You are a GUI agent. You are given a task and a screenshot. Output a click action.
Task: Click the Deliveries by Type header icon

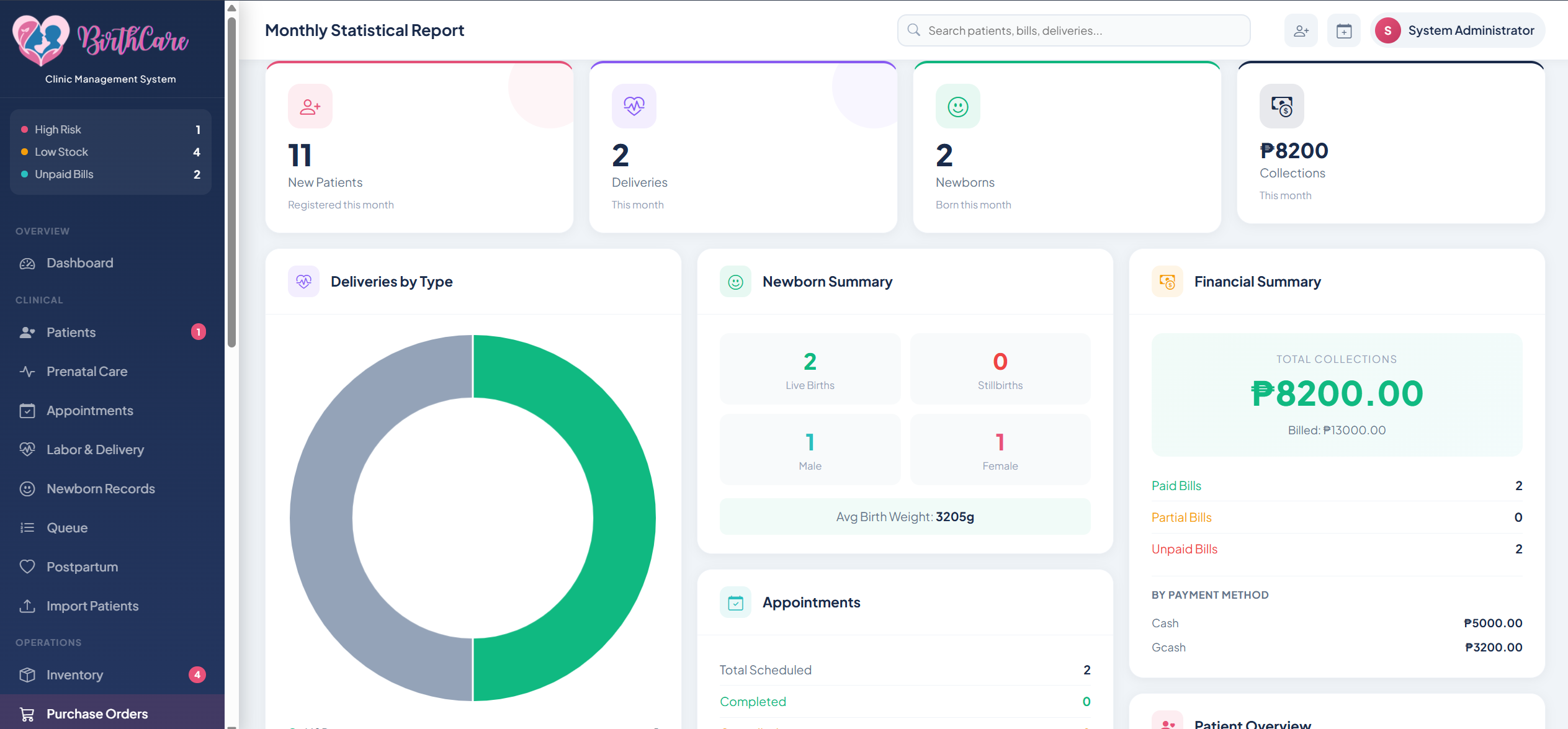click(x=303, y=282)
